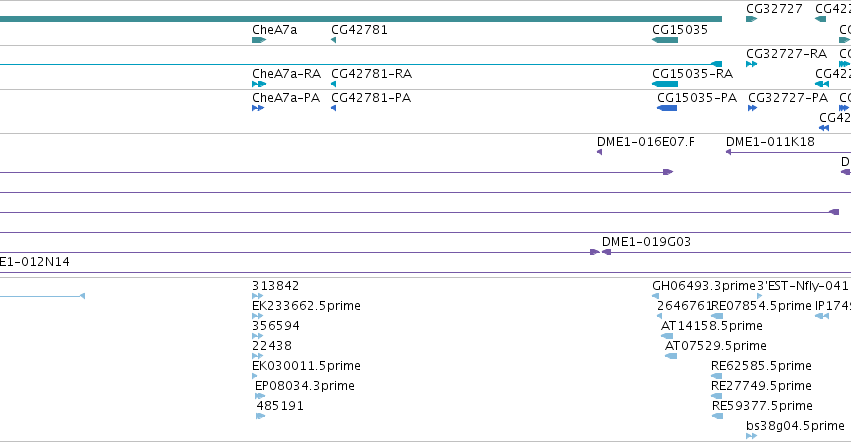Click the long teal gene bar at top
This screenshot has width=851, height=442.
tap(361, 19)
